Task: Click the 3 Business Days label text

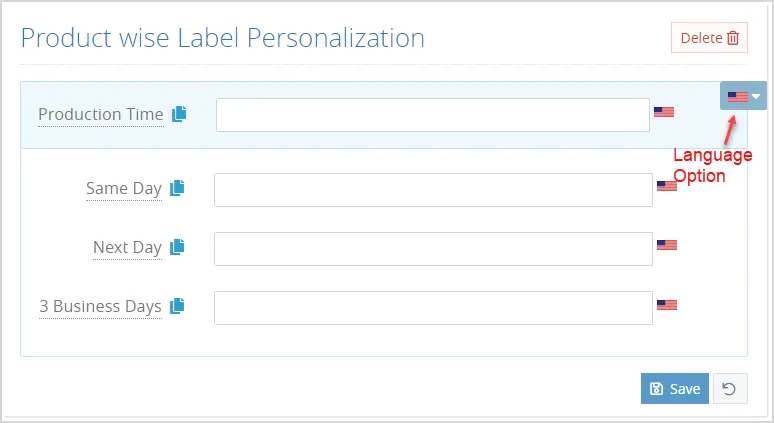Action: coord(100,307)
